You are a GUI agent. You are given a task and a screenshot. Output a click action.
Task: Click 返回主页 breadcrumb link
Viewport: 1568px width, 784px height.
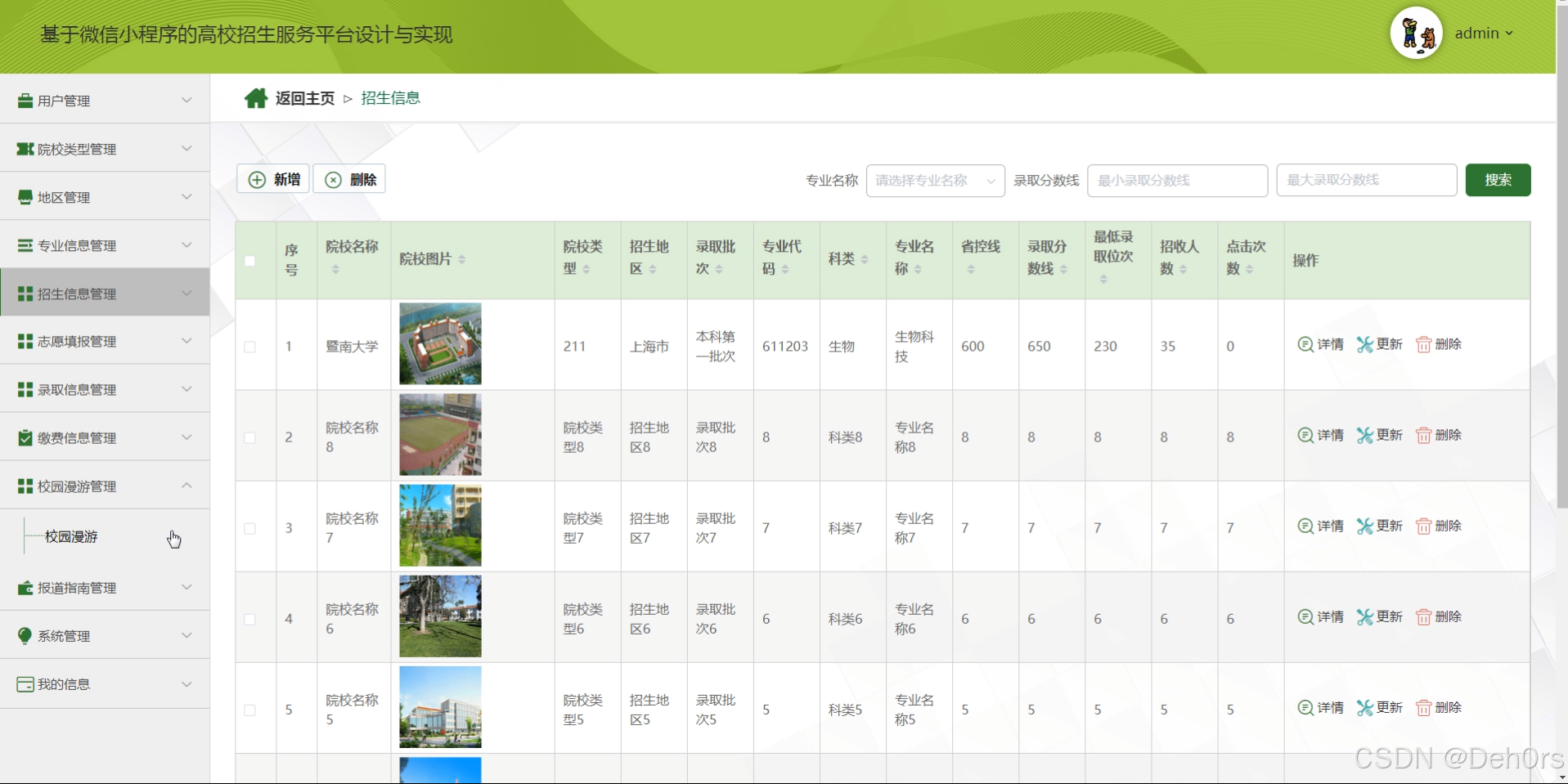click(304, 98)
